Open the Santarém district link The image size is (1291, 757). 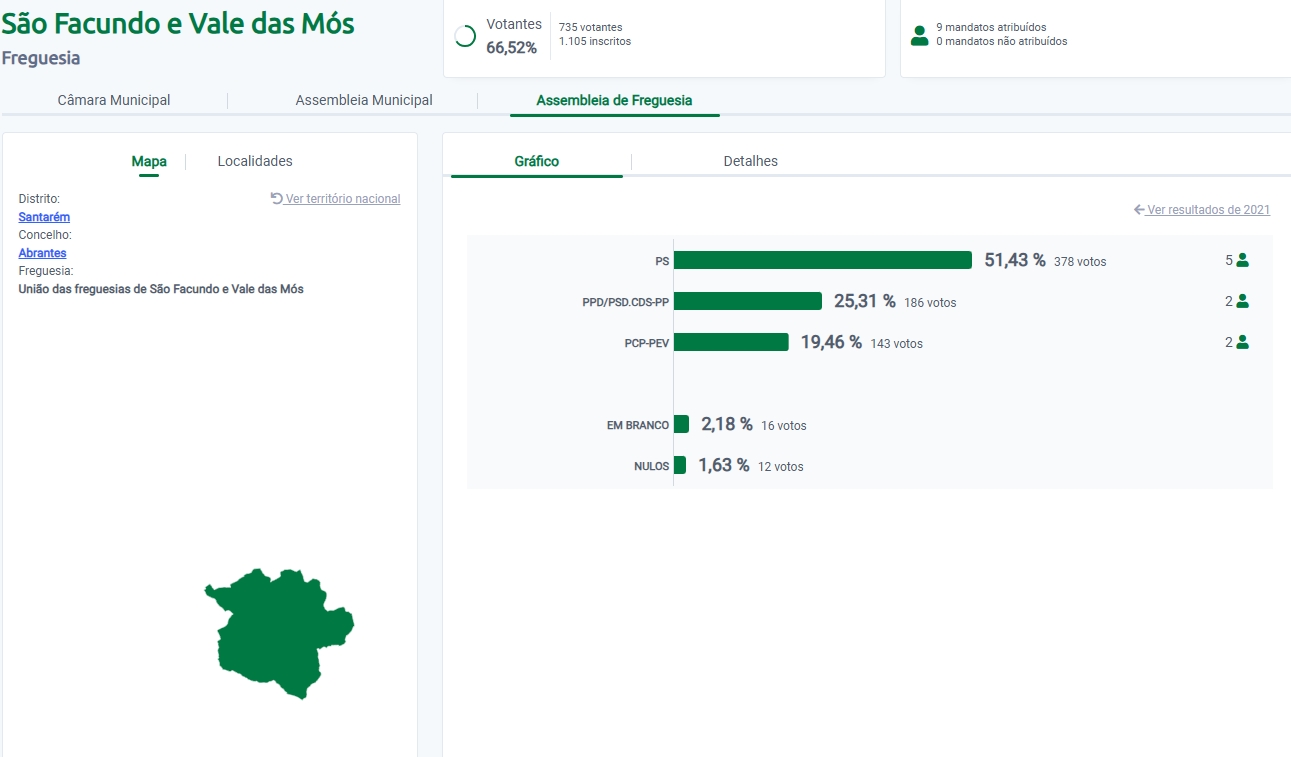pyautogui.click(x=44, y=217)
